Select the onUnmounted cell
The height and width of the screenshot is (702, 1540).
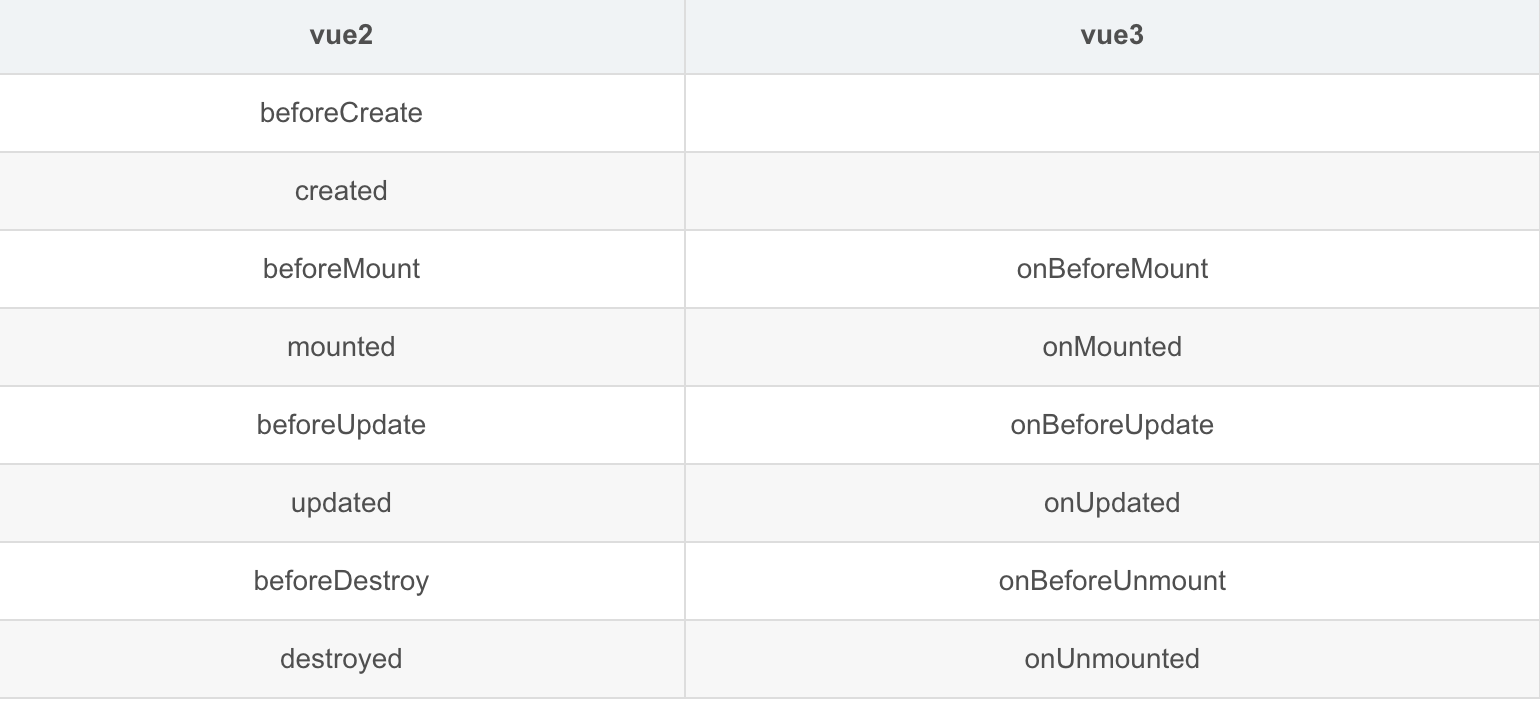coord(1112,659)
